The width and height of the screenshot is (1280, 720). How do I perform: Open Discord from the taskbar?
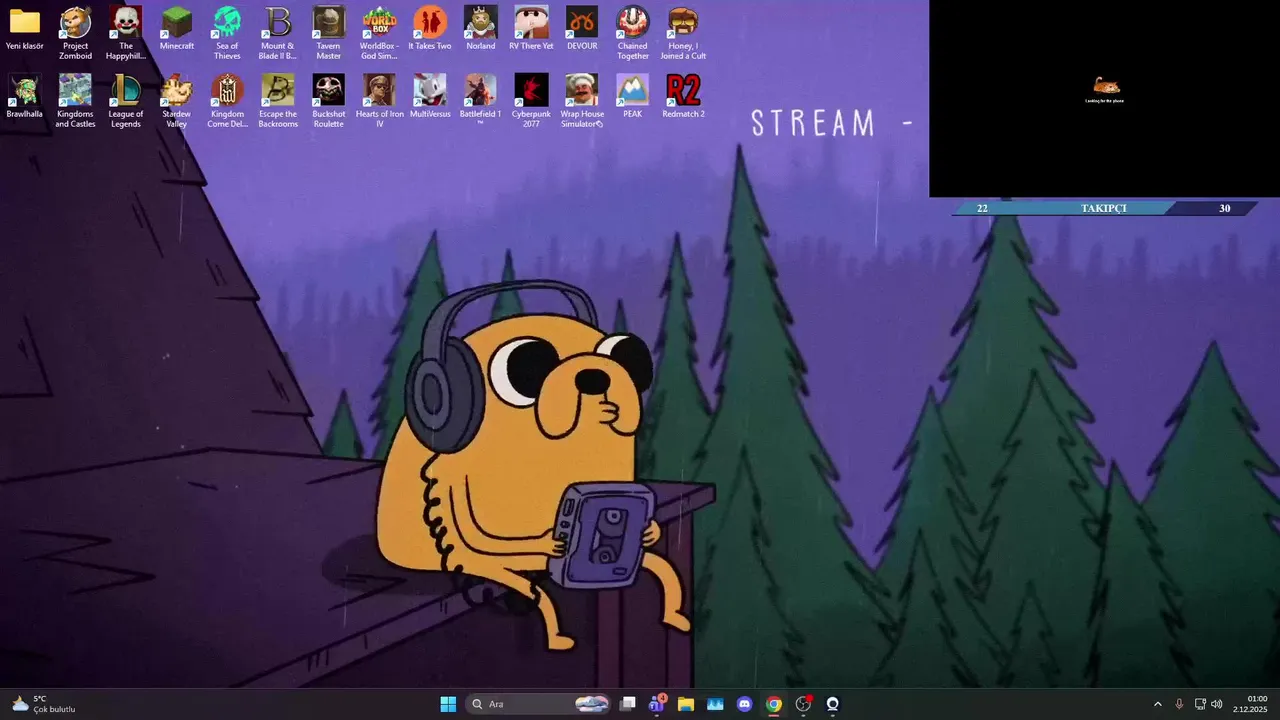click(744, 704)
